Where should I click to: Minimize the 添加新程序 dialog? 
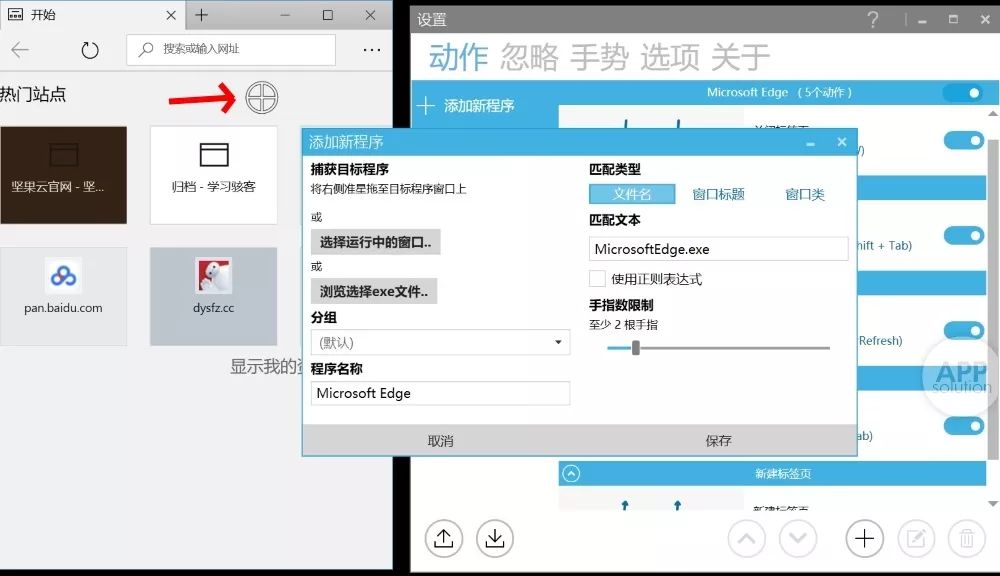810,143
